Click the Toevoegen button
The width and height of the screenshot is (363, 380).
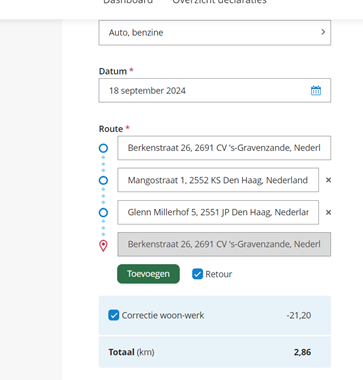[148, 274]
